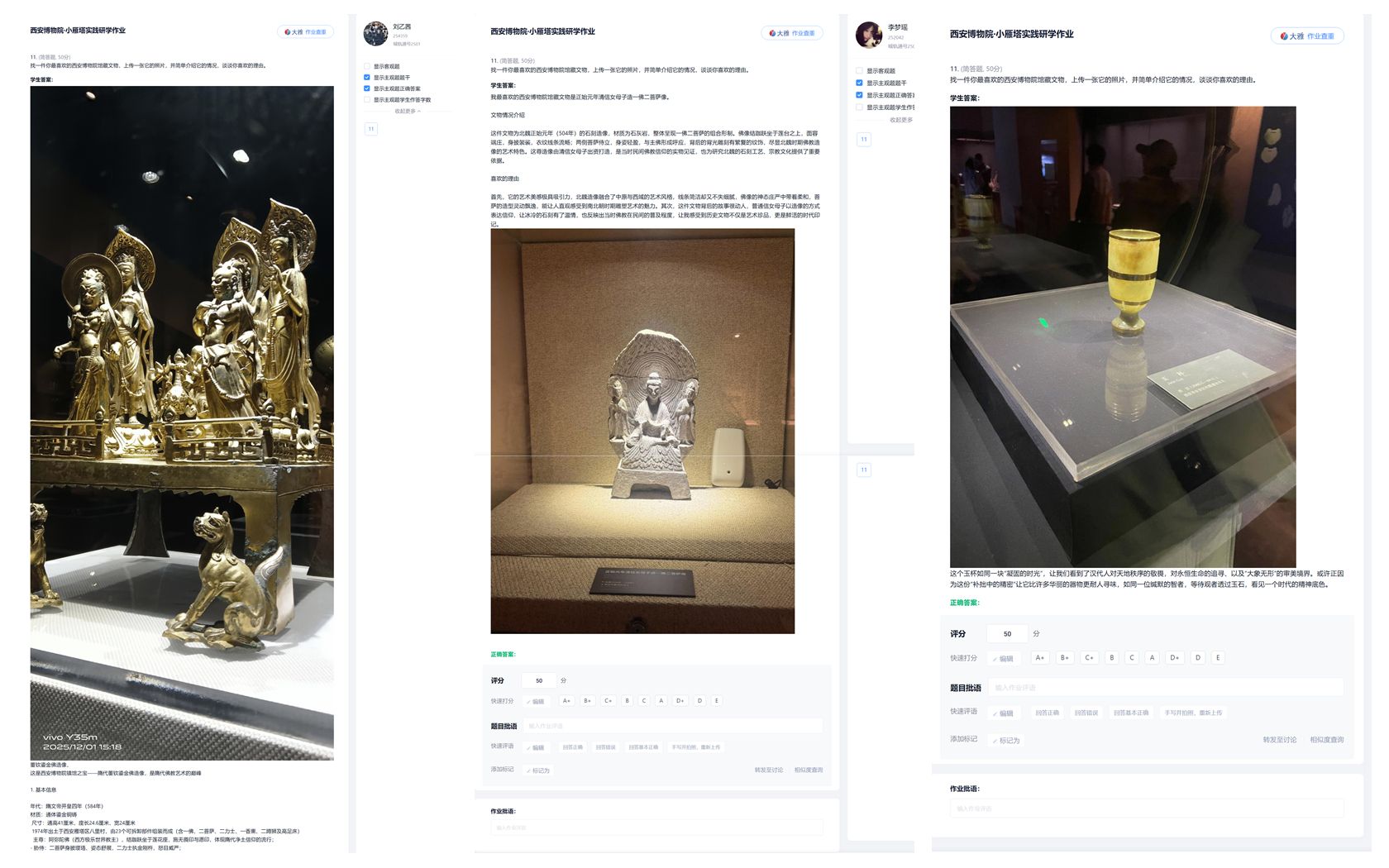Image resolution: width=1389 pixels, height=868 pixels.
Task: Click the 标记为 pencil icon under the jade cup answer
Action: tap(1006, 741)
